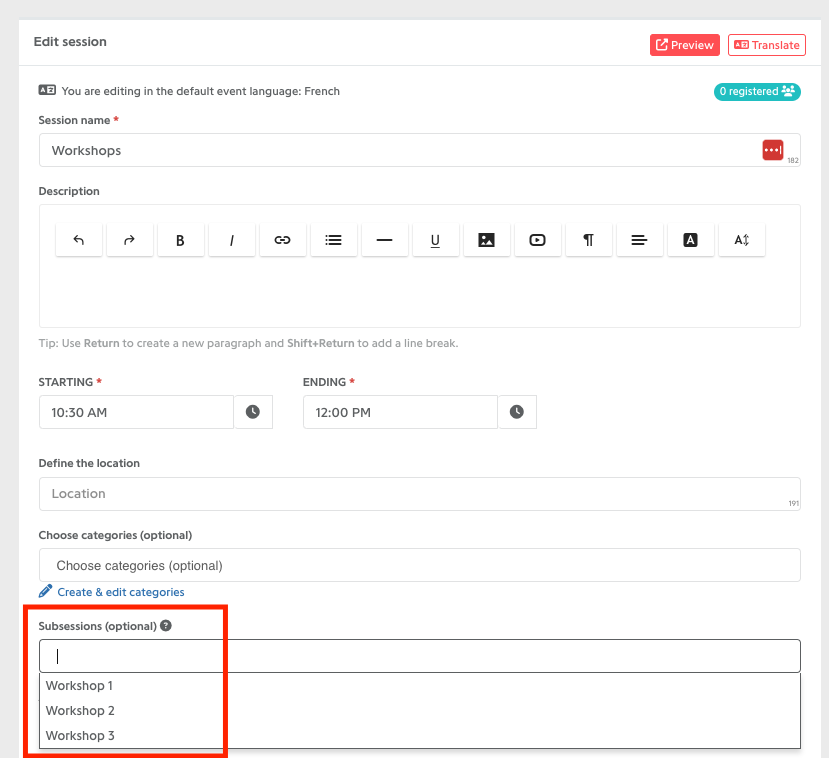Toggle italic formatting
The width and height of the screenshot is (829, 758).
pos(232,240)
